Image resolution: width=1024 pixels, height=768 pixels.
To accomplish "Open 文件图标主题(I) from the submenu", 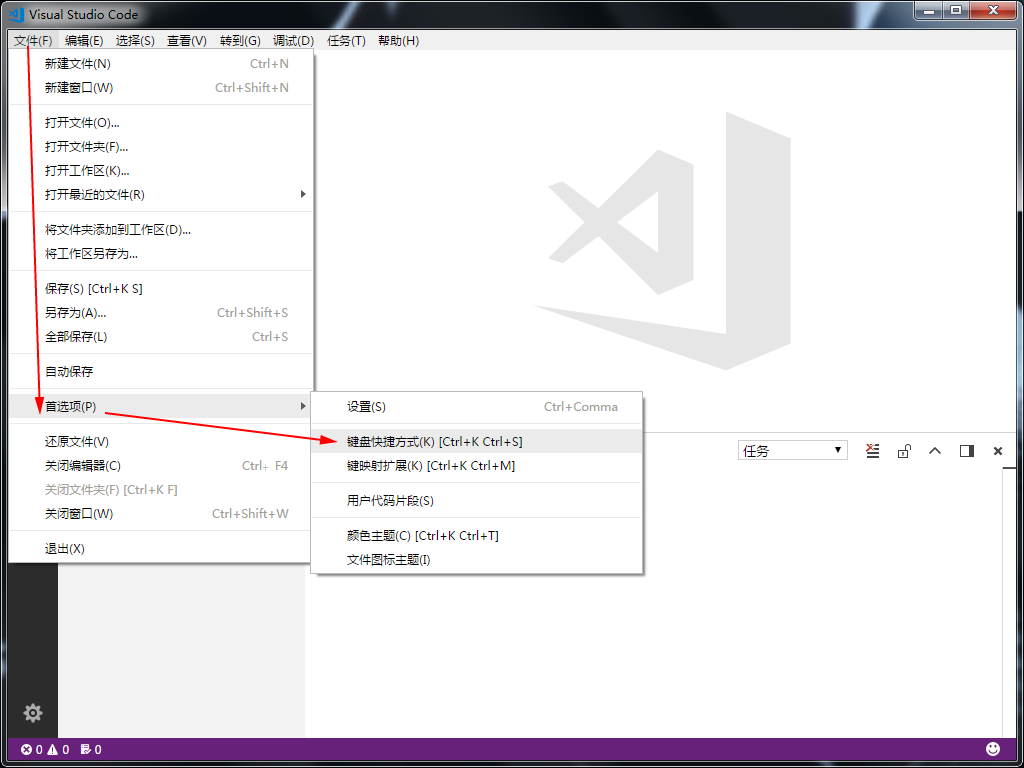I will pos(477,560).
